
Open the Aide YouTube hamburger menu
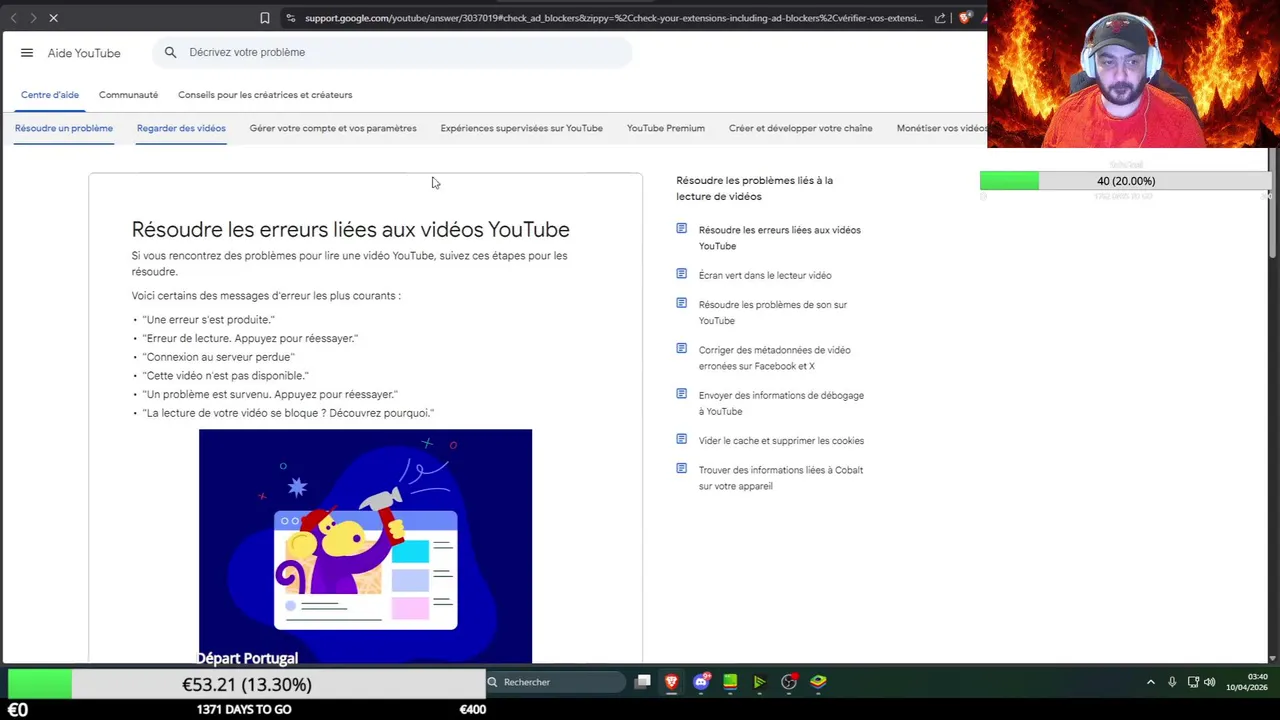[27, 53]
